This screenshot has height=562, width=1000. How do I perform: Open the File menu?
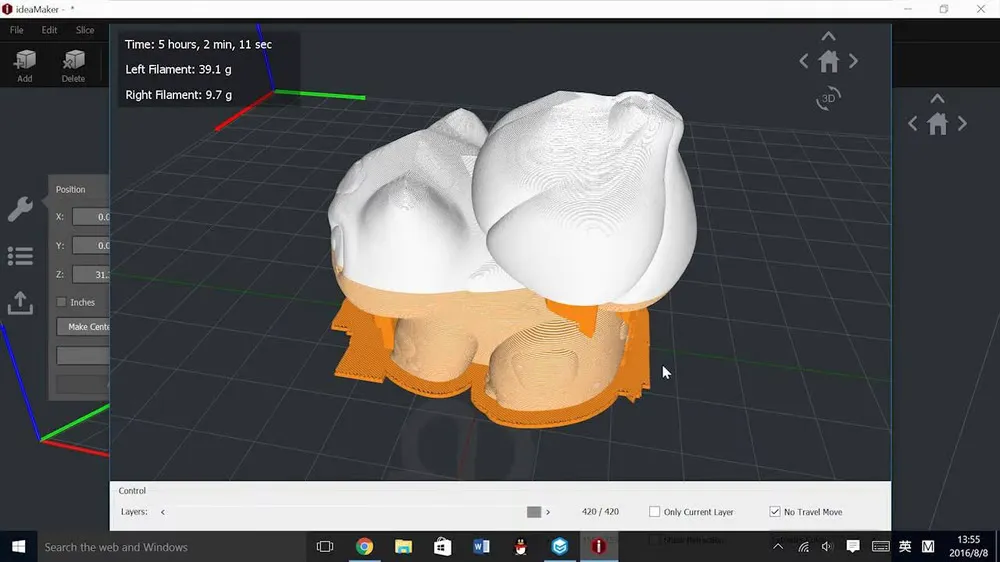pos(17,30)
